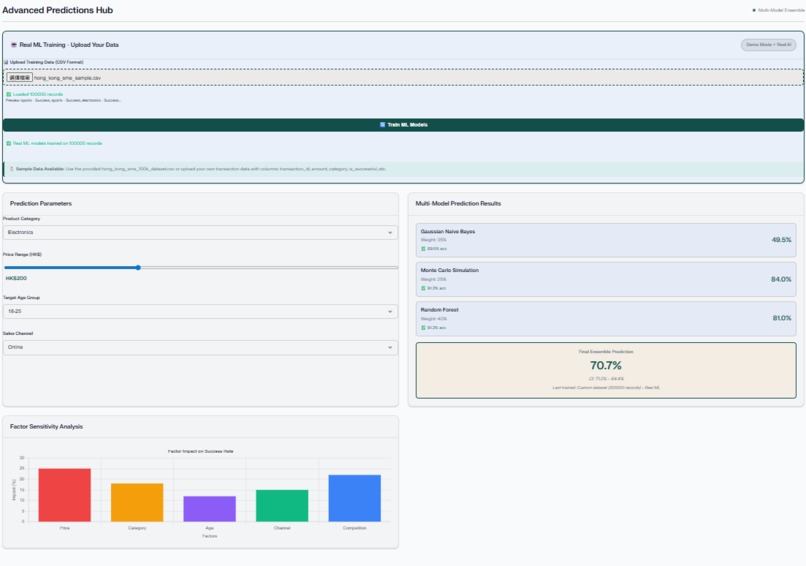Click the blue icon inside Train ML Models button

382,125
